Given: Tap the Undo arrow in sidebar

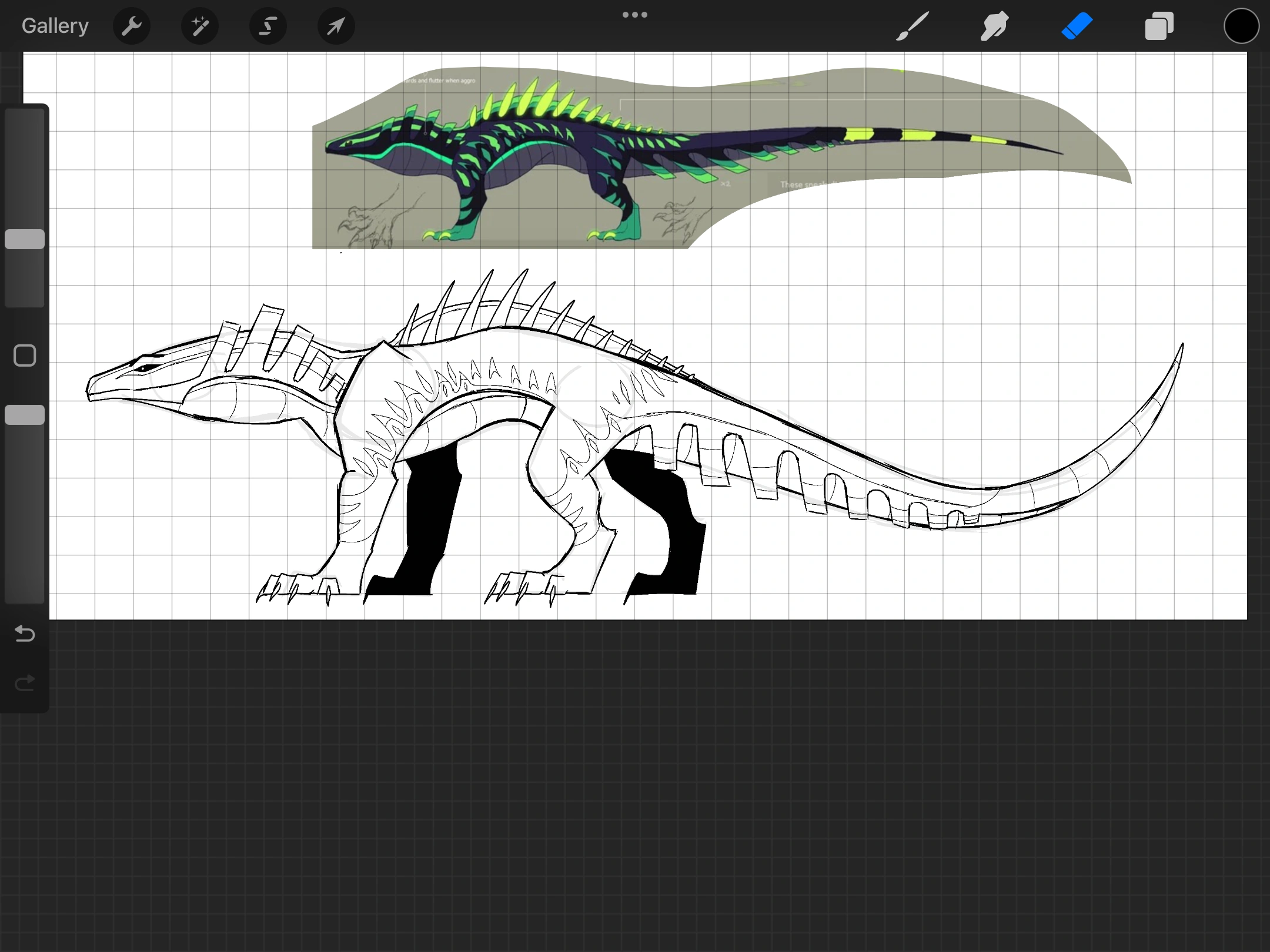Looking at the screenshot, I should pyautogui.click(x=24, y=634).
